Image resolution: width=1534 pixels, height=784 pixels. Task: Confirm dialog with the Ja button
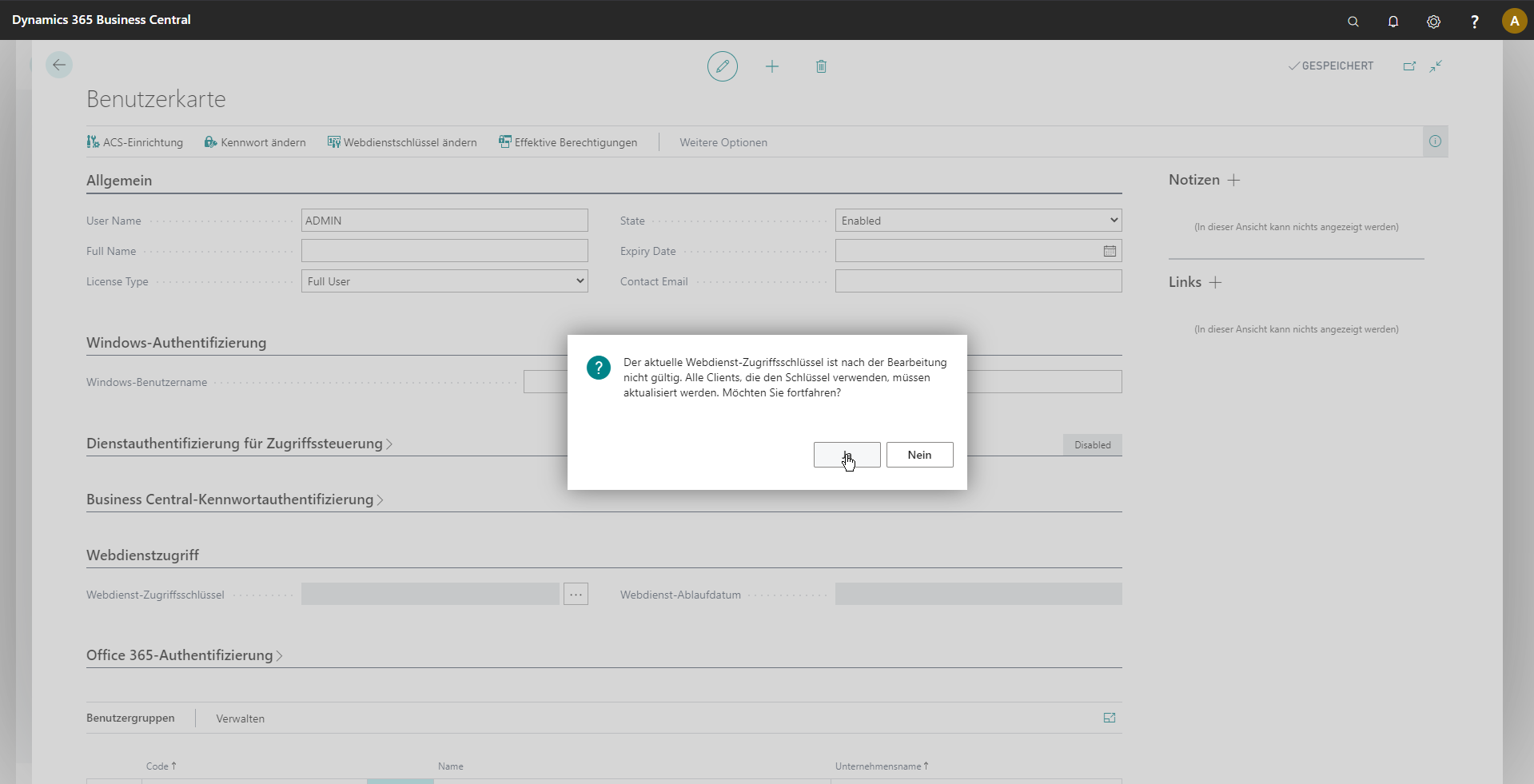[x=847, y=455]
